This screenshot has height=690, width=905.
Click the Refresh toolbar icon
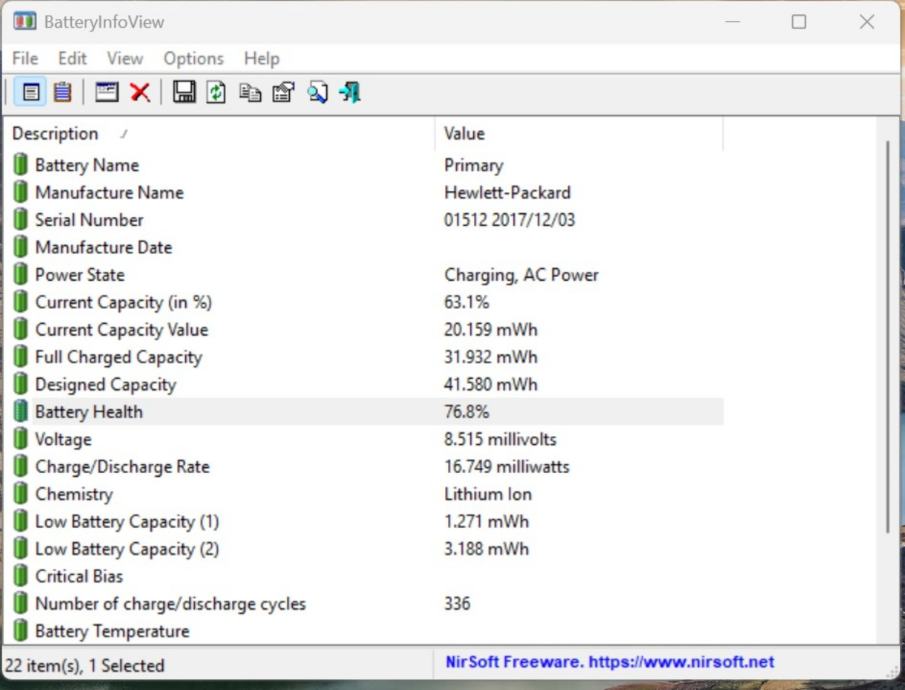(x=216, y=92)
